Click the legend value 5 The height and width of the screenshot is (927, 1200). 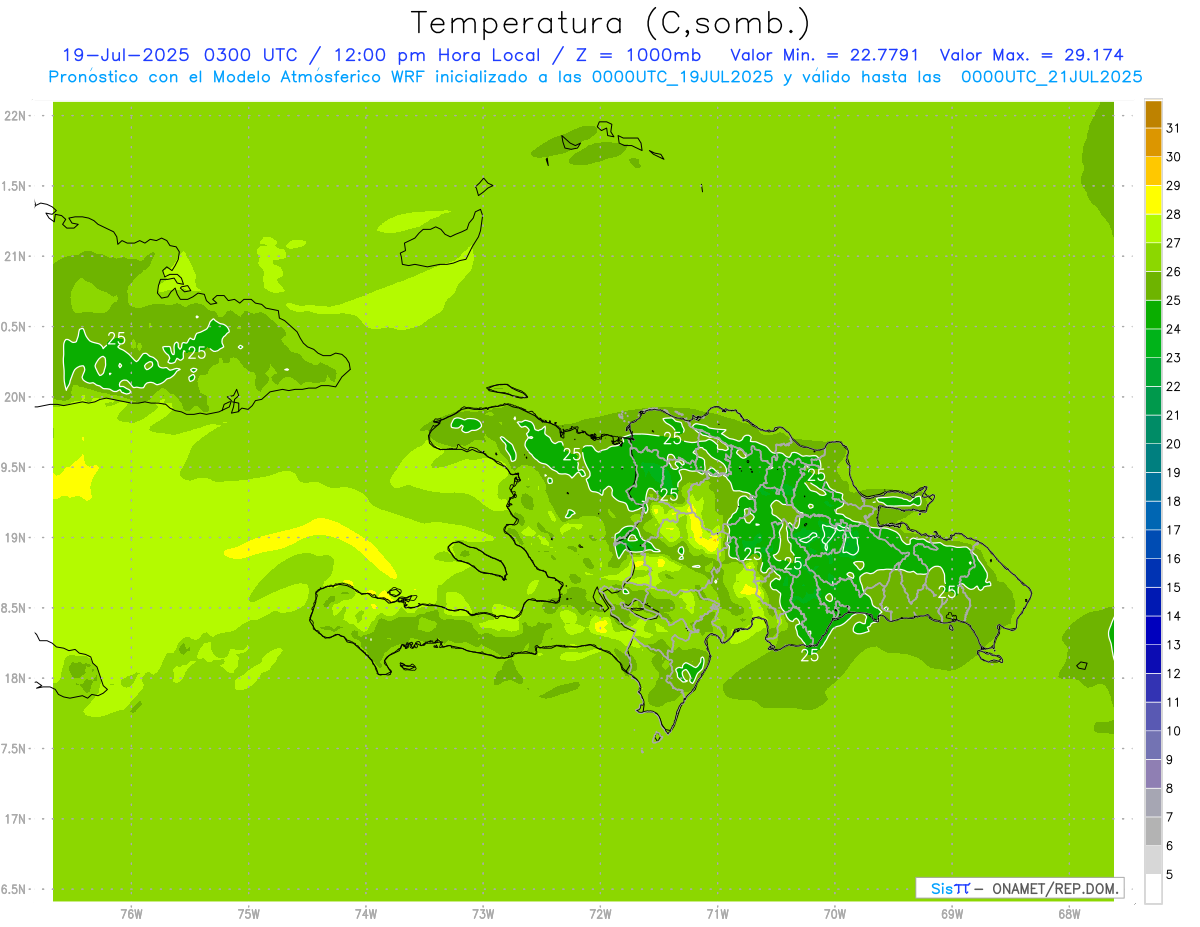1170,874
